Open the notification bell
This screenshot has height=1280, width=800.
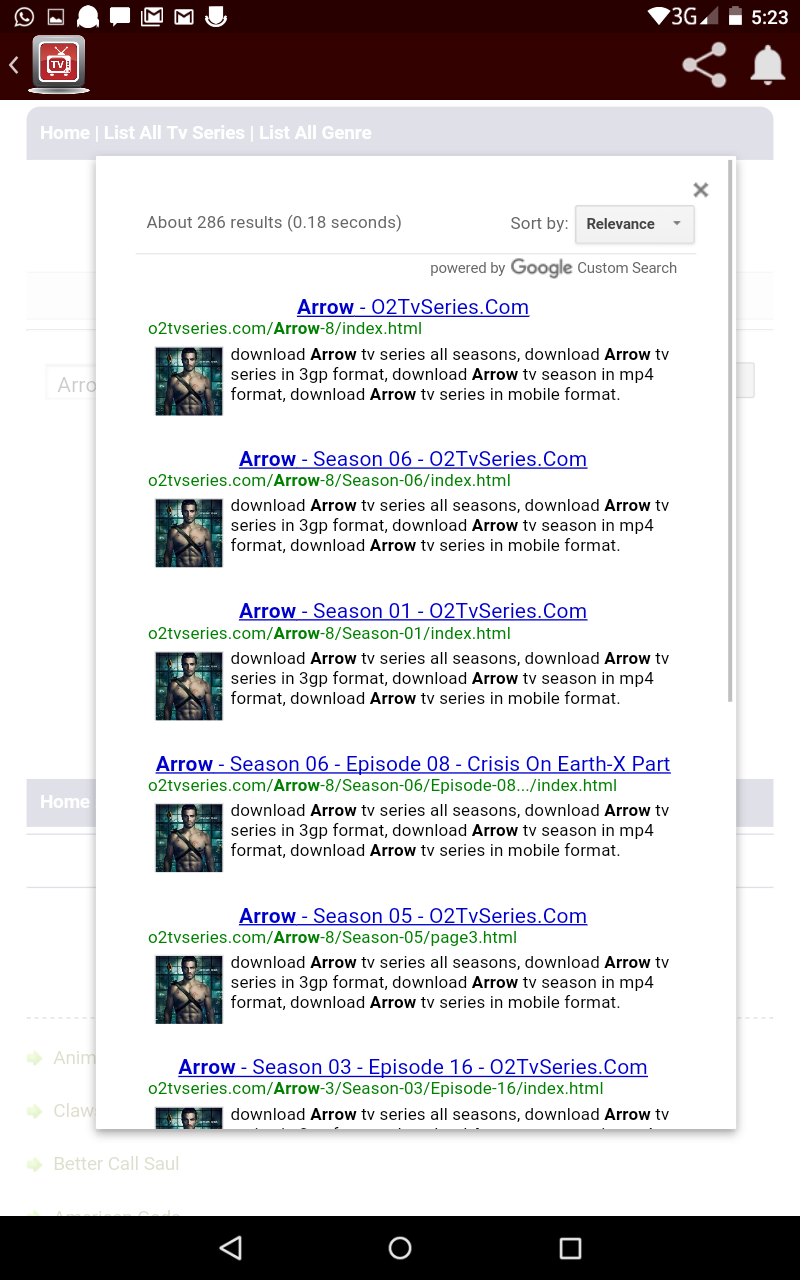[x=767, y=66]
